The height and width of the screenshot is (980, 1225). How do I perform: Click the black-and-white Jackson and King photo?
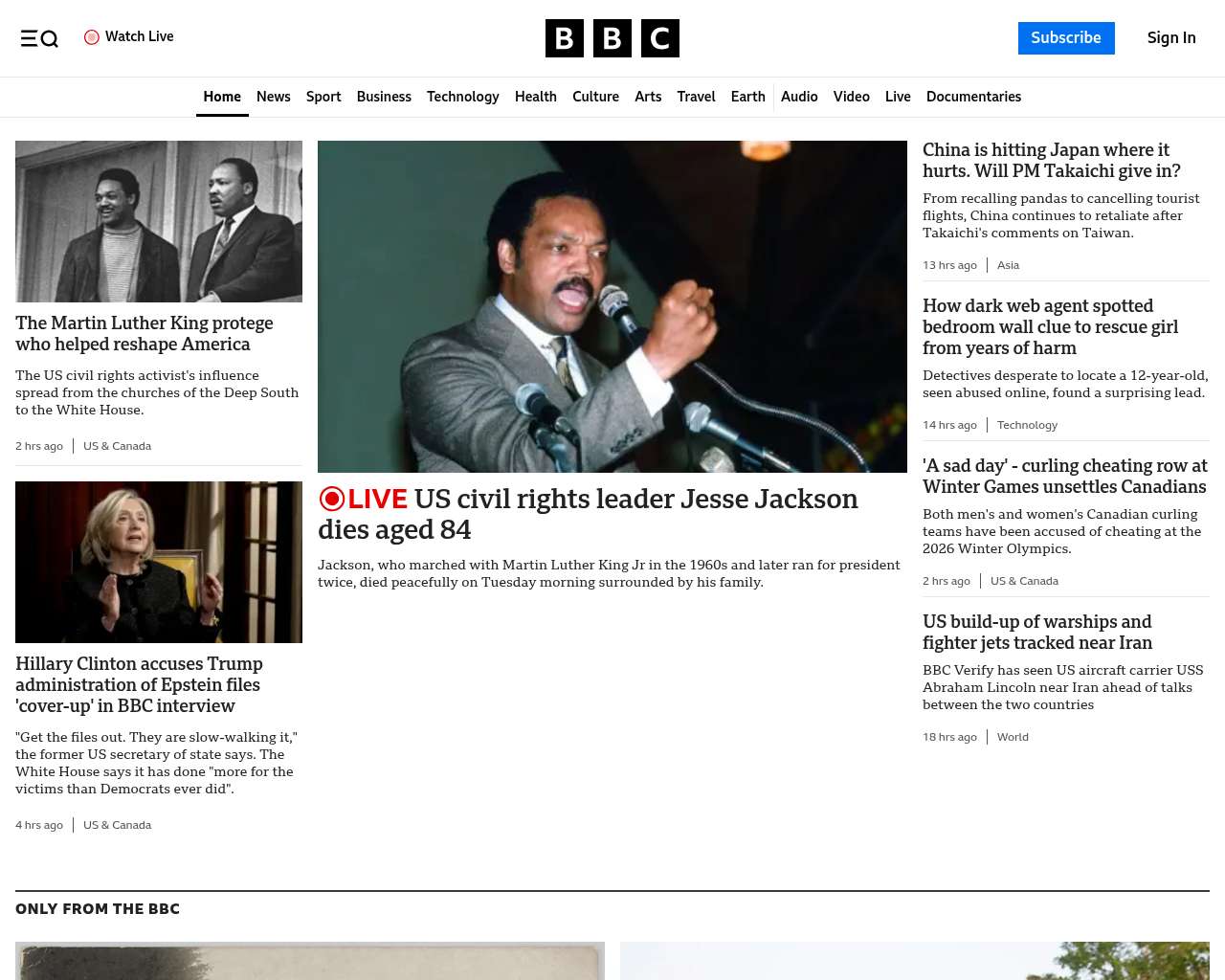(x=159, y=222)
